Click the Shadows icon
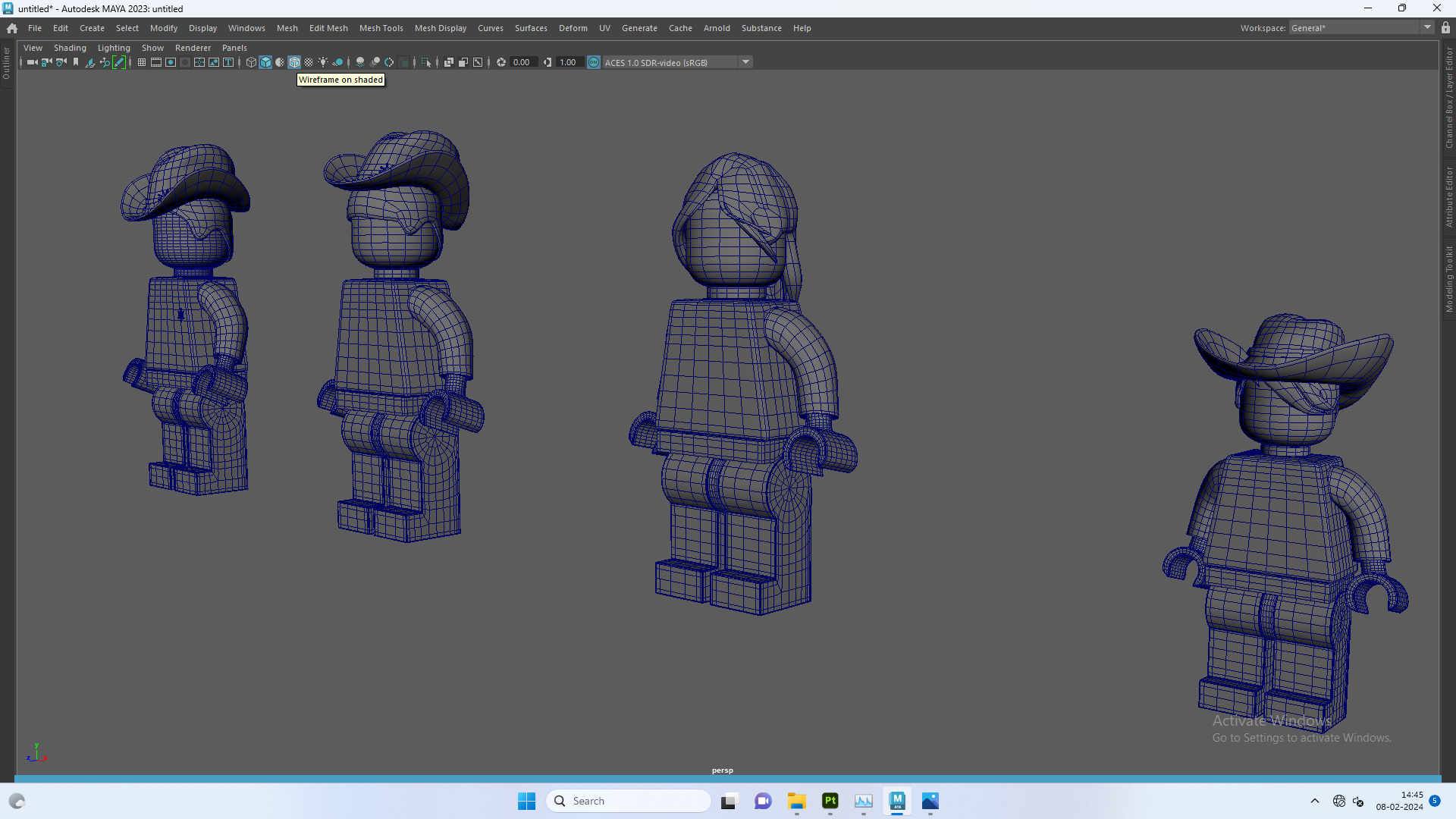1456x819 pixels. pyautogui.click(x=337, y=62)
